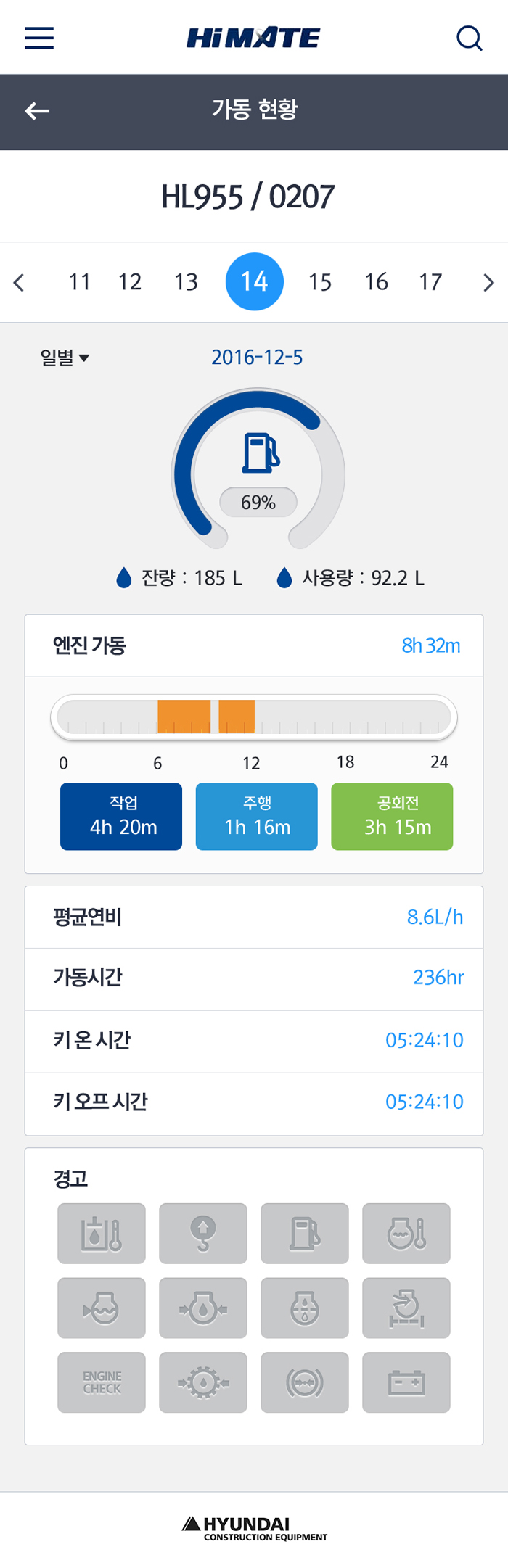The width and height of the screenshot is (508, 1568).
Task: Click the brake system warning icon
Action: tap(305, 1382)
